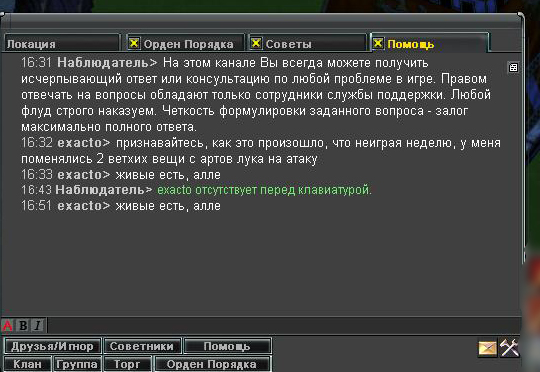Open the Торг trade channel
This screenshot has height=372, width=540.
[127, 364]
